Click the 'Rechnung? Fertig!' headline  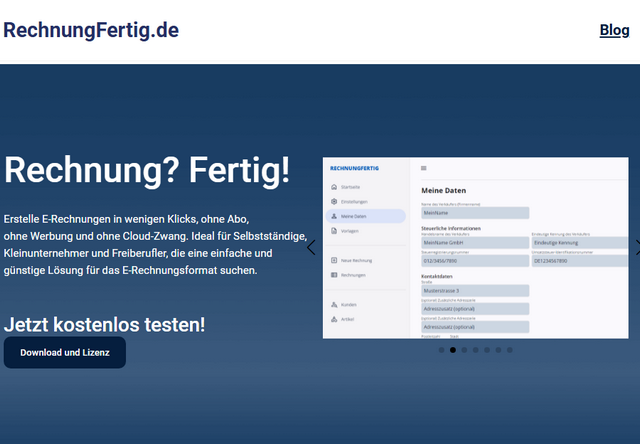[x=147, y=171]
